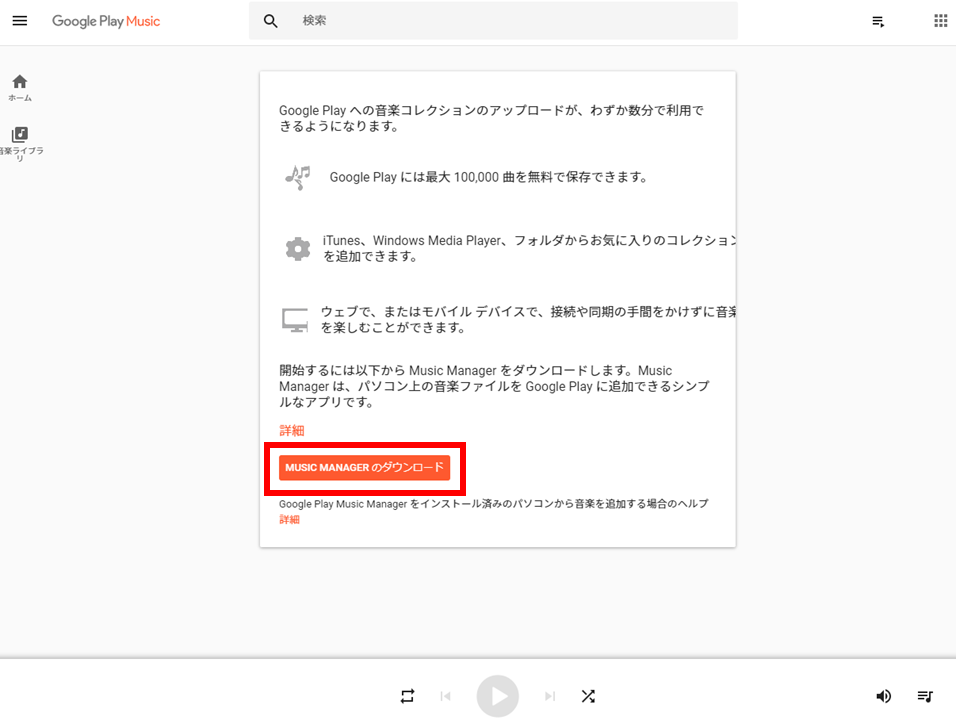956x720 pixels.
Task: Open the playback queue icon
Action: click(925, 696)
